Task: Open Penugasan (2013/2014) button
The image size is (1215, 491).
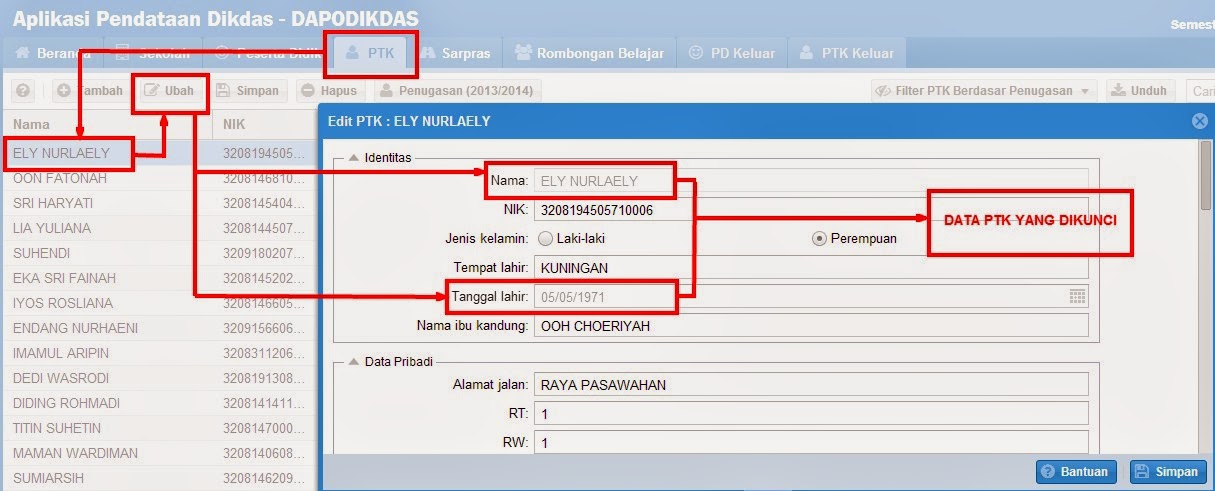Action: coord(457,91)
